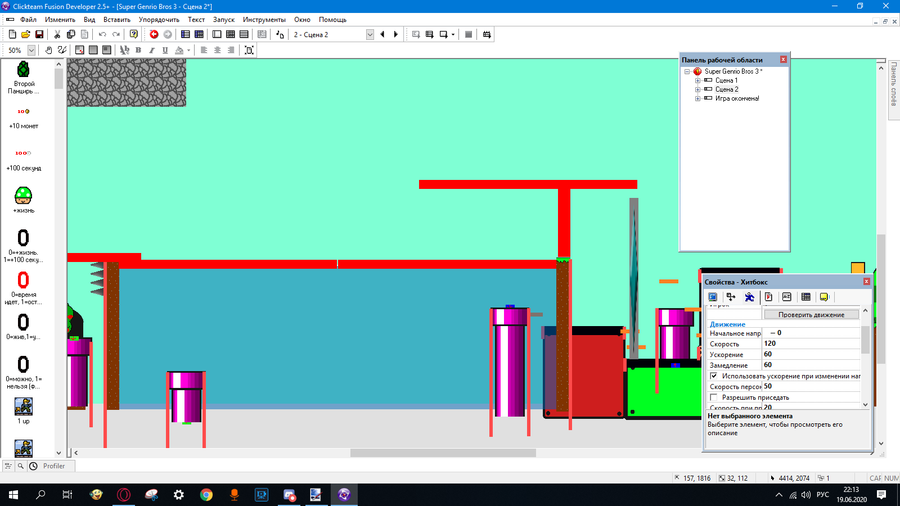Click the 'Скорость' value field 120

coord(811,344)
